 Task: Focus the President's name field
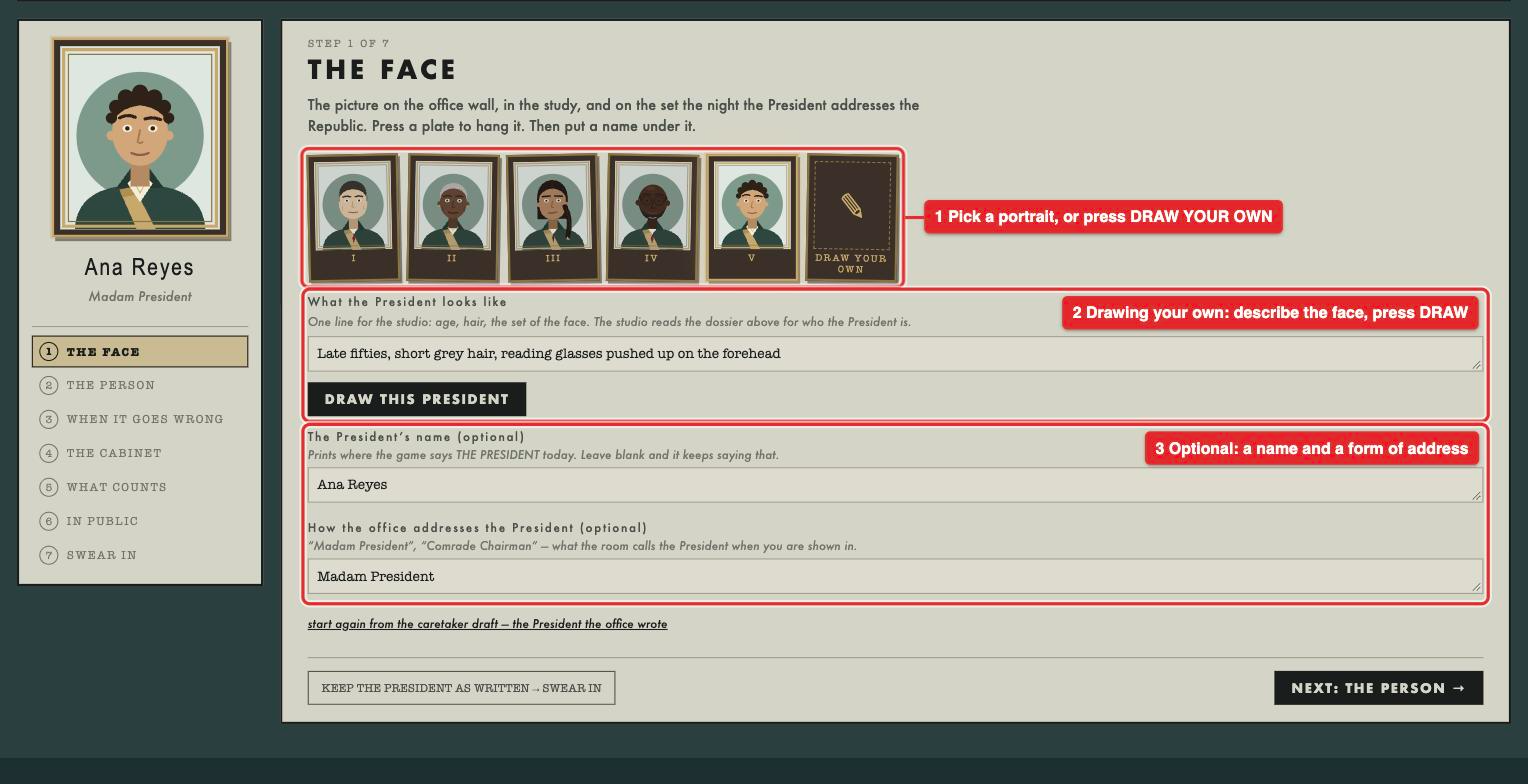click(x=895, y=485)
